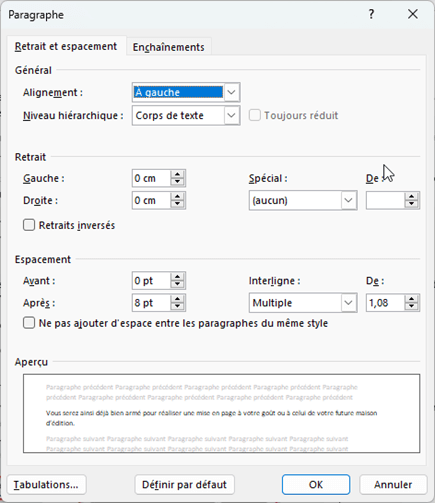The width and height of the screenshot is (435, 503).
Task: Check Ne pas ajouter d'espace entre paragraphes
Action: point(29,323)
